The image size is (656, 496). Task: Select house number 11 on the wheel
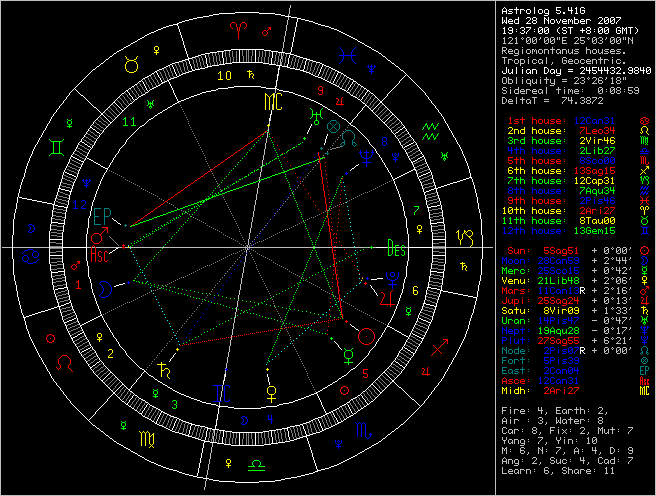tap(129, 122)
